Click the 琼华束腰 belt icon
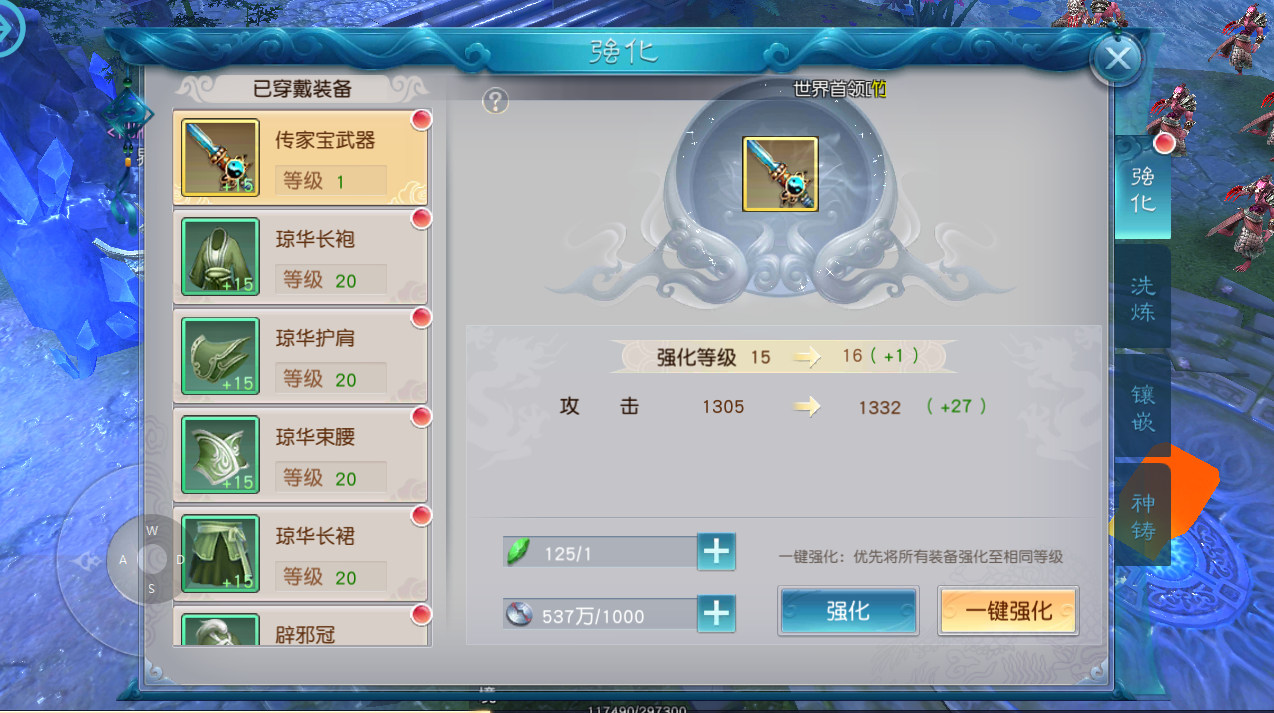 [221, 454]
